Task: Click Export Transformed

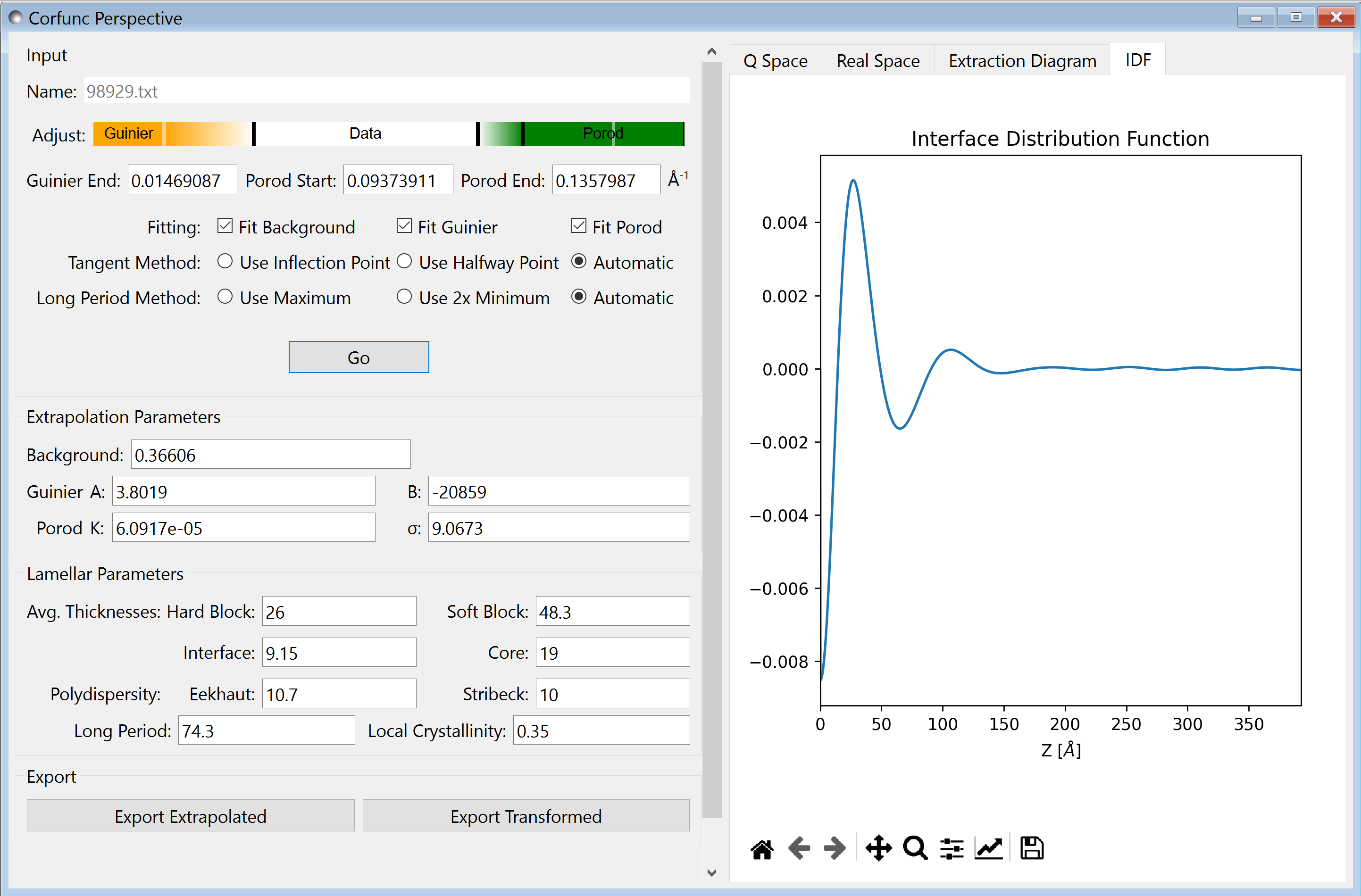Action: point(526,816)
